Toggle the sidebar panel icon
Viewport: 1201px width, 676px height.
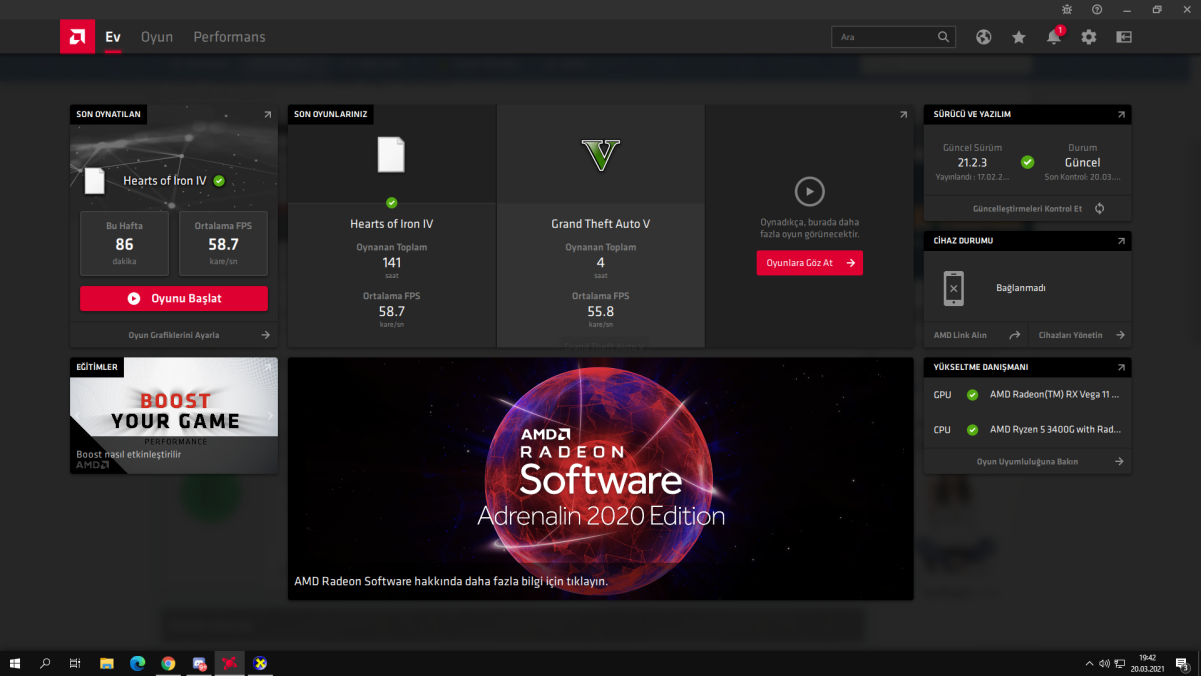tap(1124, 37)
